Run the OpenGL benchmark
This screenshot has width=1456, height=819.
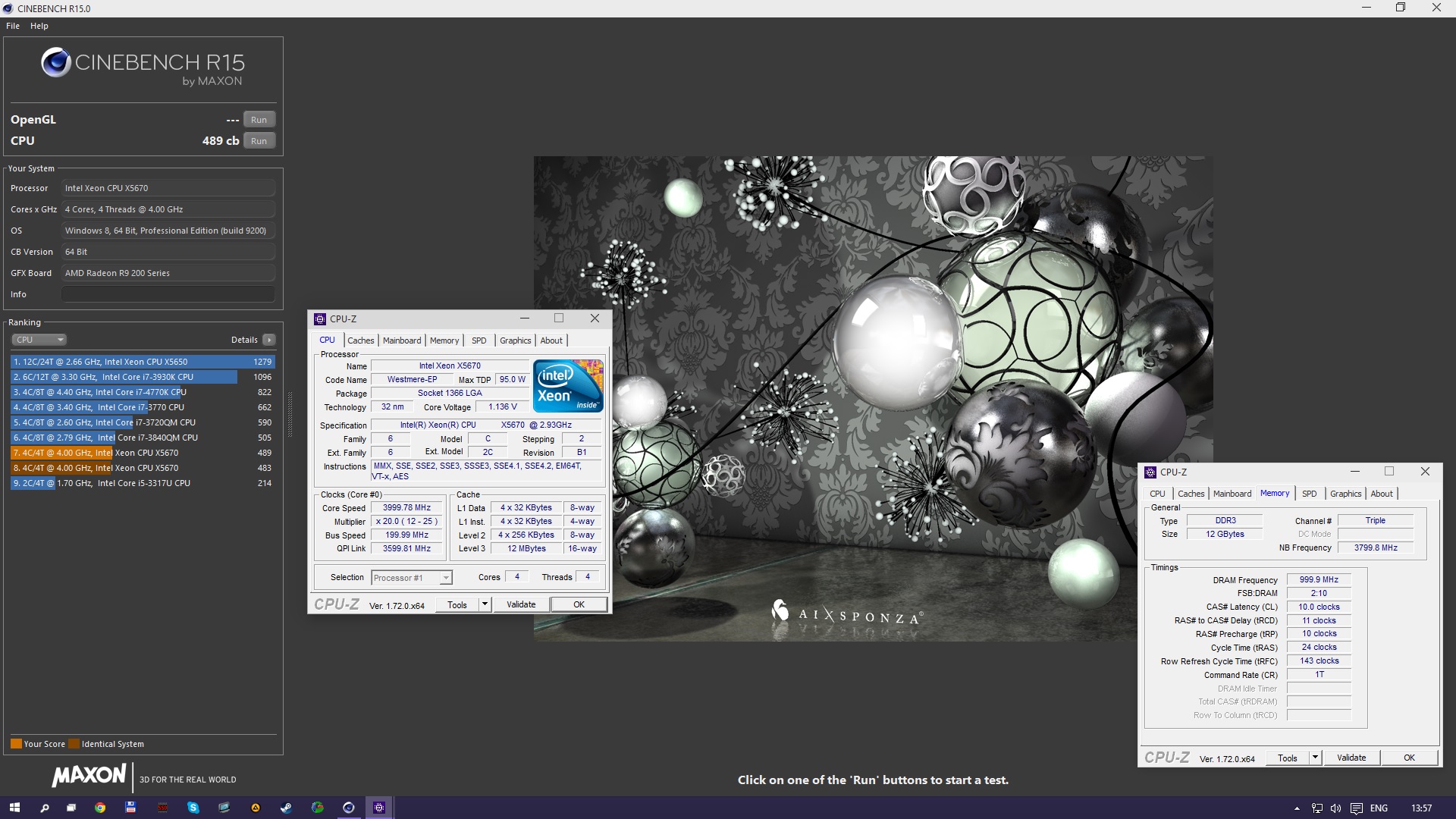[259, 120]
